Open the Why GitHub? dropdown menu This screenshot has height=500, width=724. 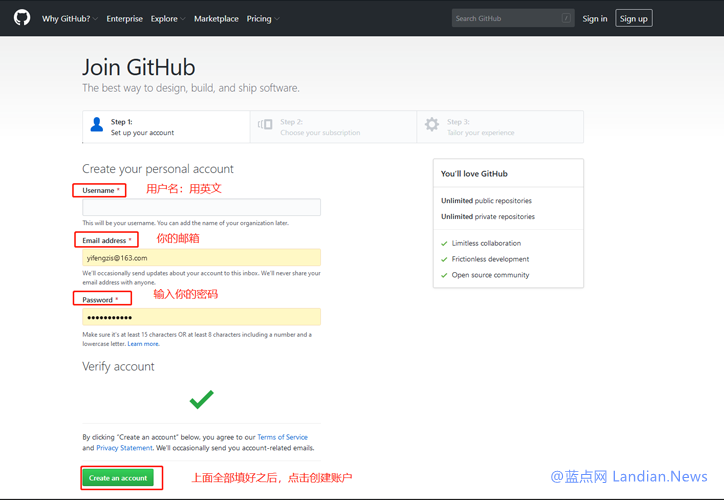[x=70, y=18]
